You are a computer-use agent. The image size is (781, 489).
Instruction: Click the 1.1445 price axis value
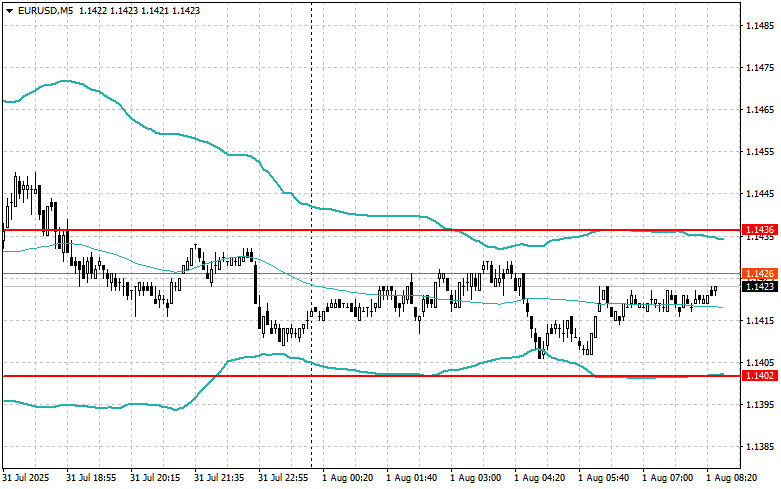761,194
